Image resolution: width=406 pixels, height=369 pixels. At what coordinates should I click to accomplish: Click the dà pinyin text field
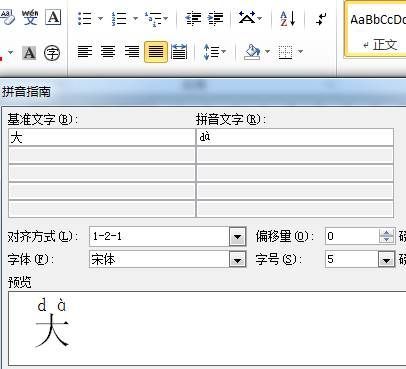point(295,137)
